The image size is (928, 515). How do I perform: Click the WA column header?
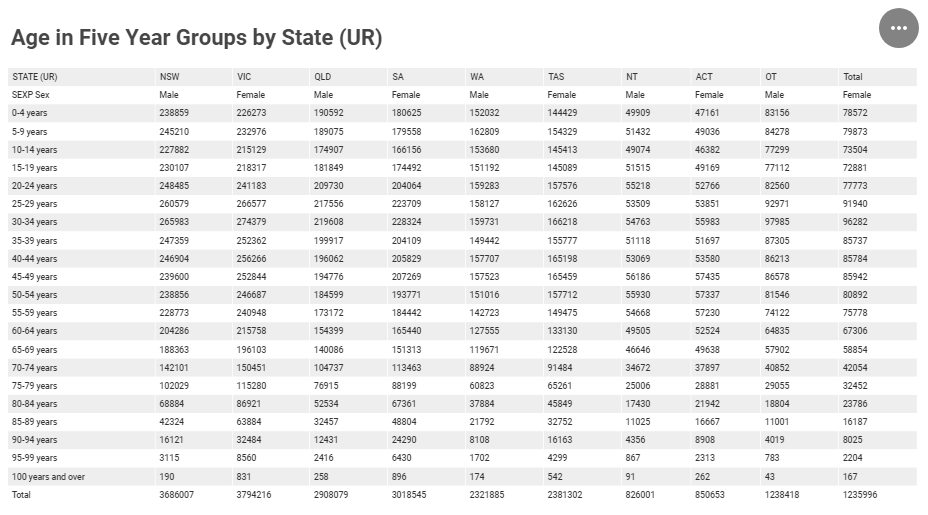pos(476,77)
